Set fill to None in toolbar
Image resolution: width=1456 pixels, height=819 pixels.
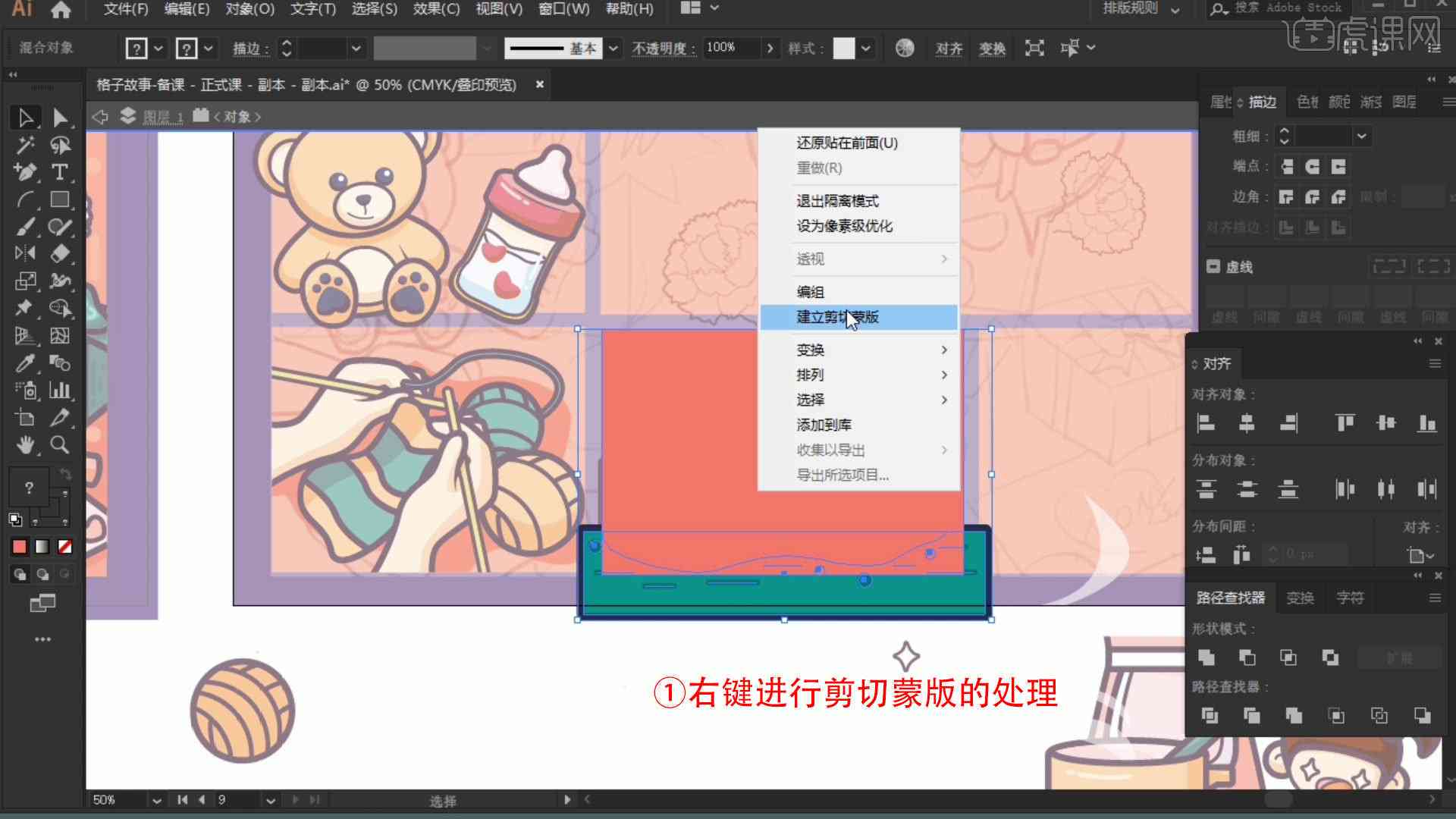65,547
